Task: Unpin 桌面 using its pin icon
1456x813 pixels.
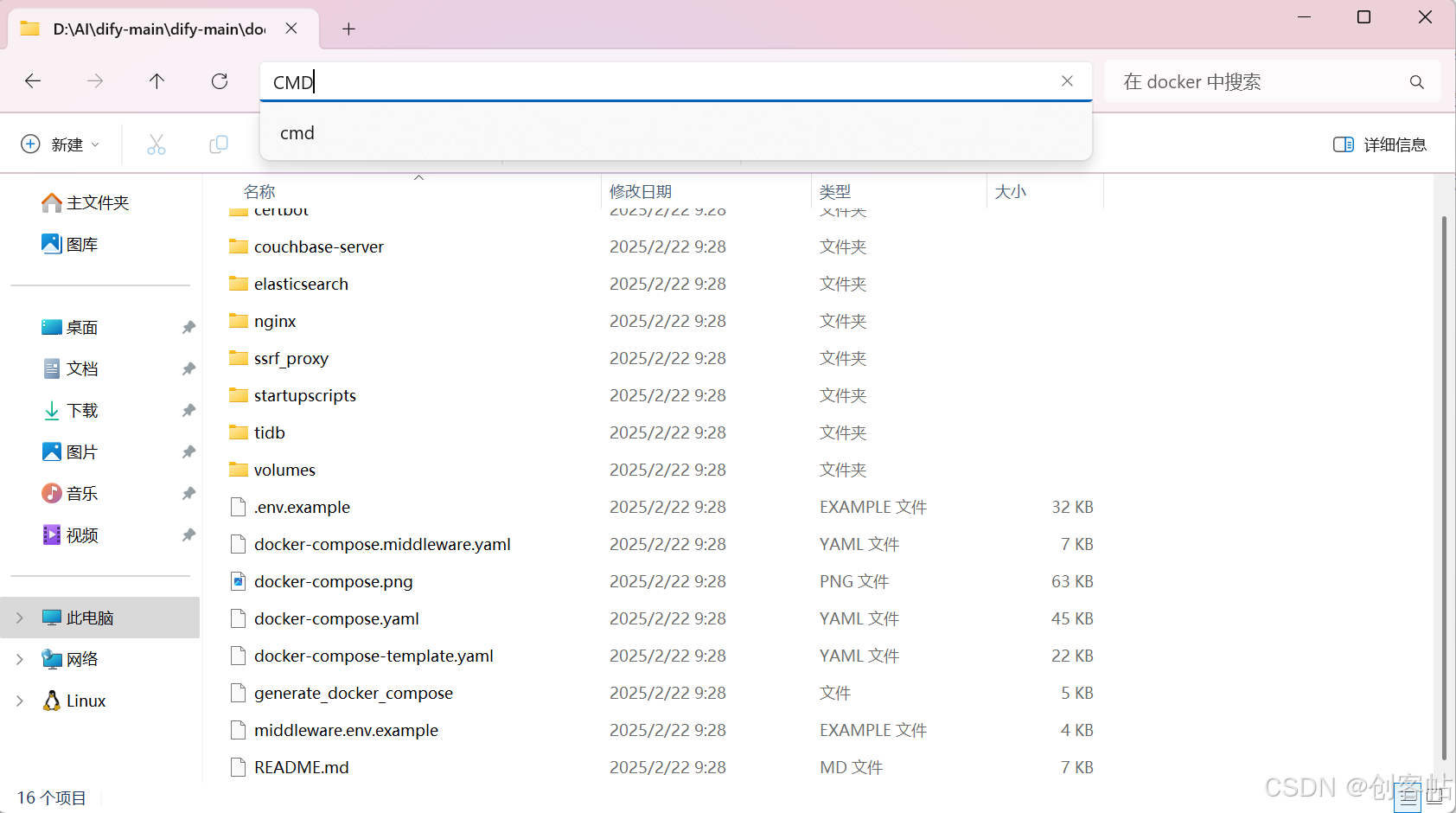Action: pos(188,328)
